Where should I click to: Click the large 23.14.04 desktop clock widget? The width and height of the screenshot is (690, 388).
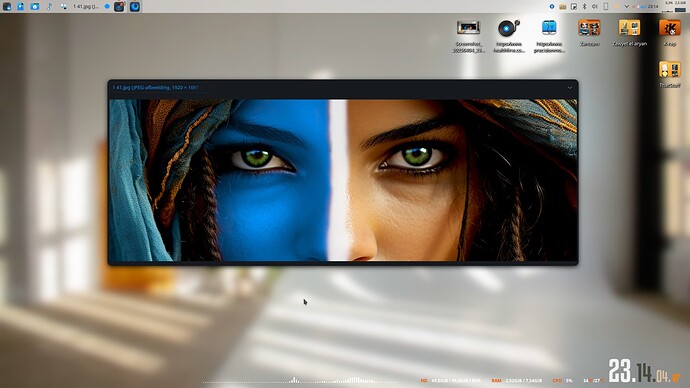point(645,371)
